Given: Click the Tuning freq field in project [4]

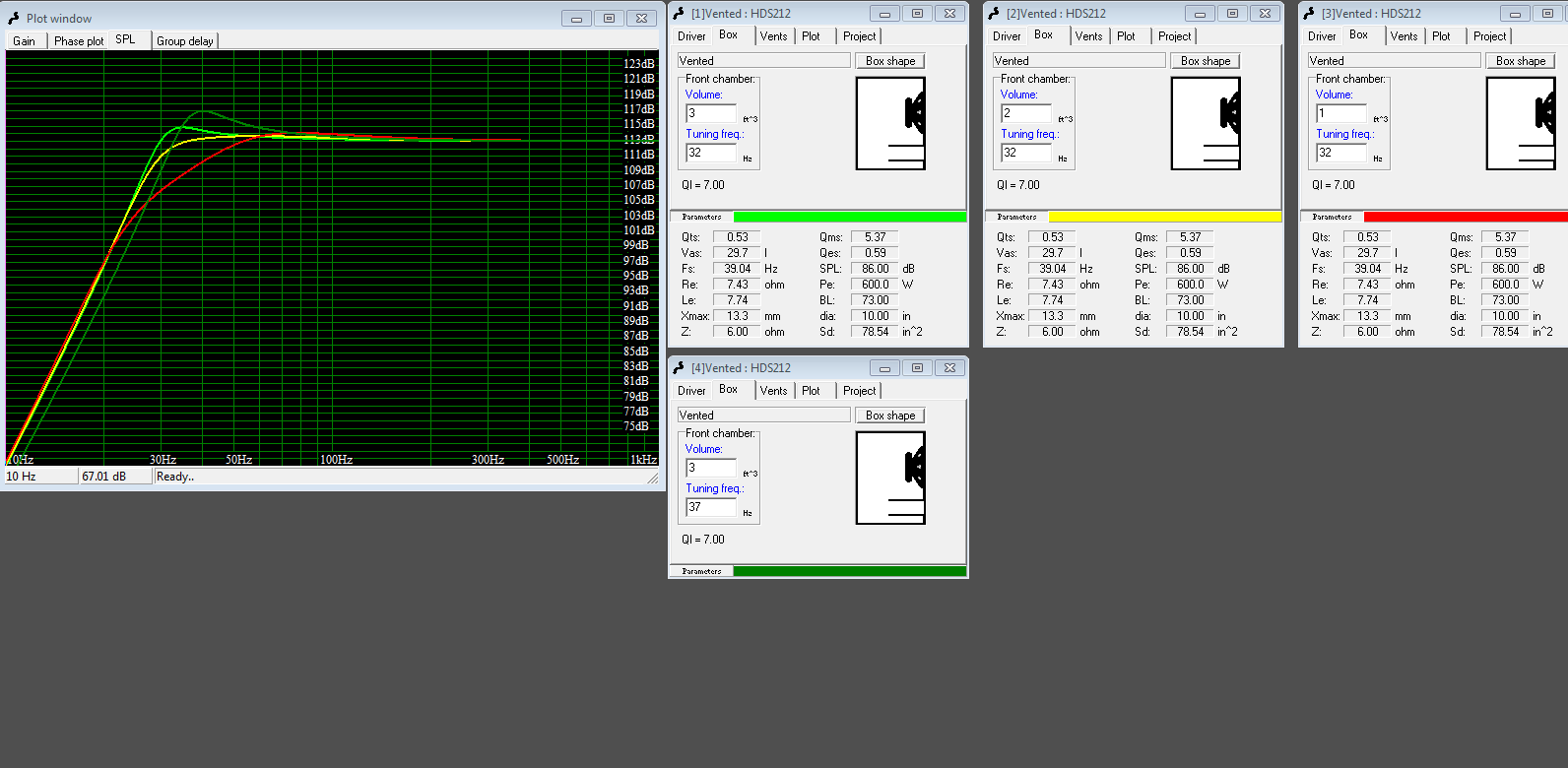Looking at the screenshot, I should point(711,507).
